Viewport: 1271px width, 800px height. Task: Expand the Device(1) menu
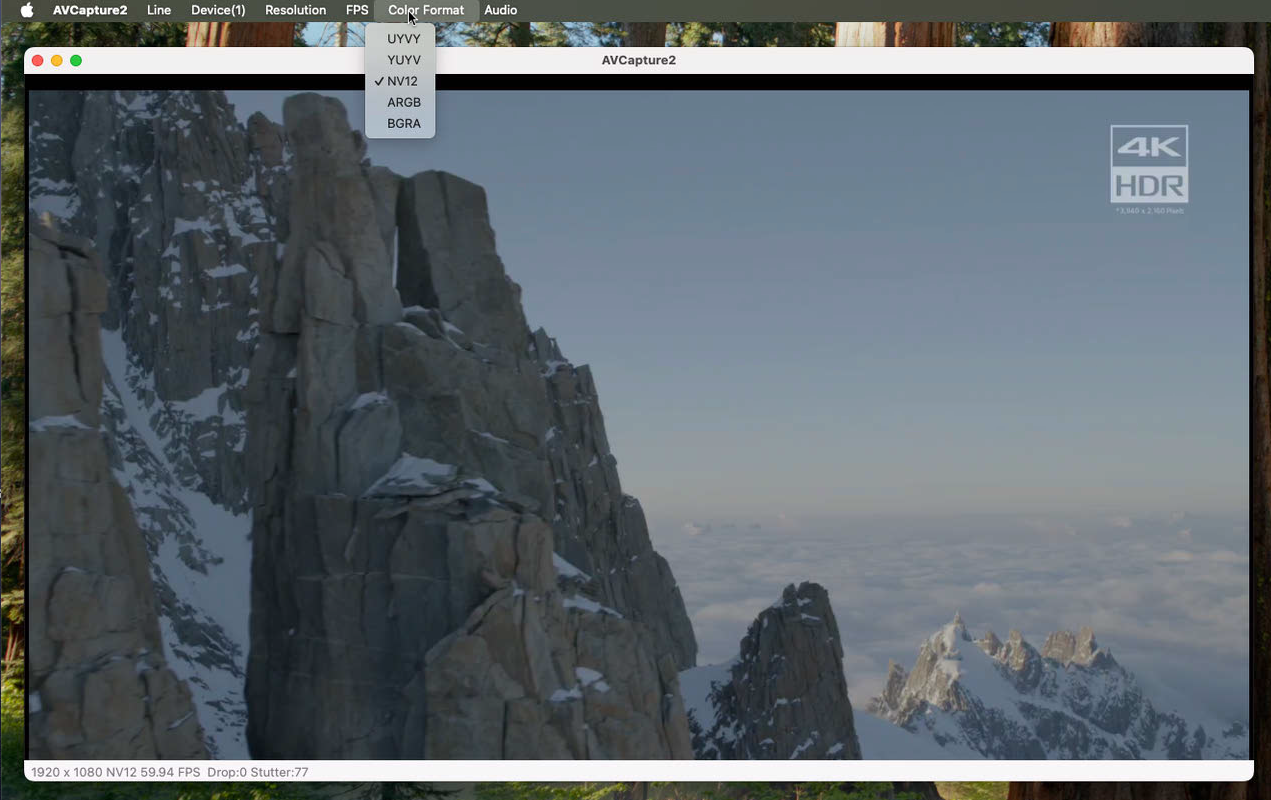coord(218,10)
